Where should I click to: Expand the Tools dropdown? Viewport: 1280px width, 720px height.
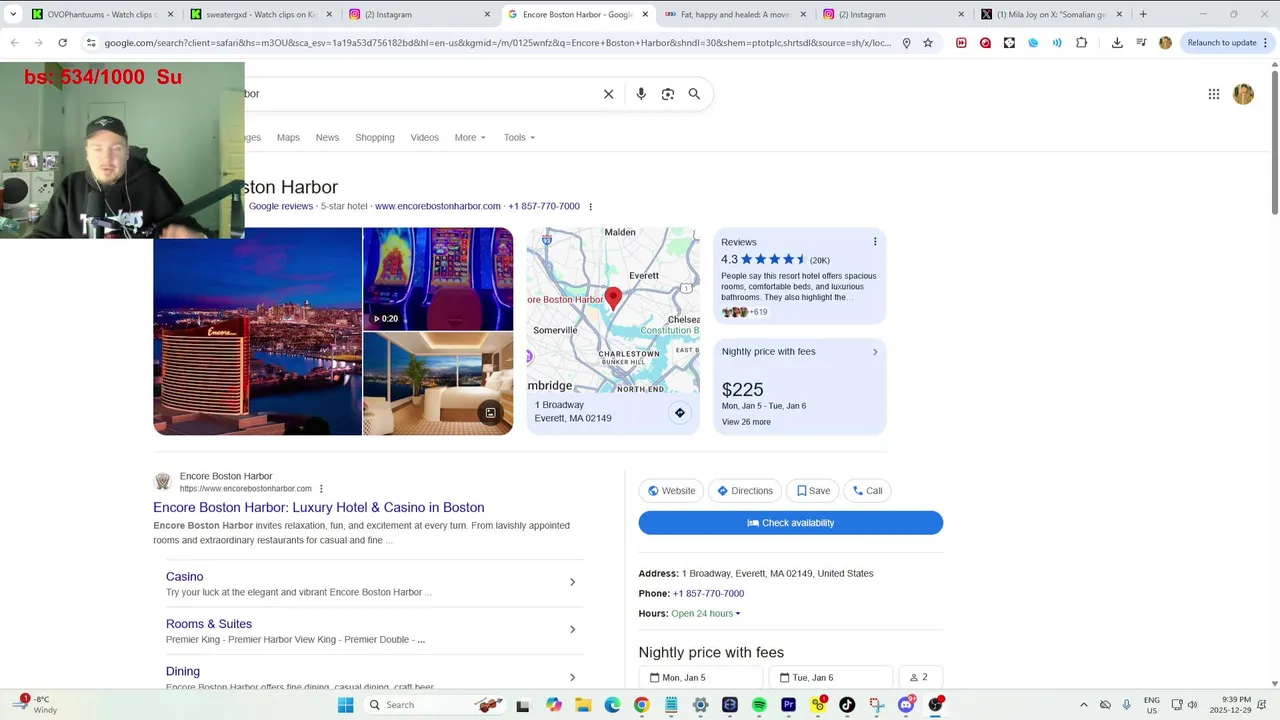click(519, 137)
